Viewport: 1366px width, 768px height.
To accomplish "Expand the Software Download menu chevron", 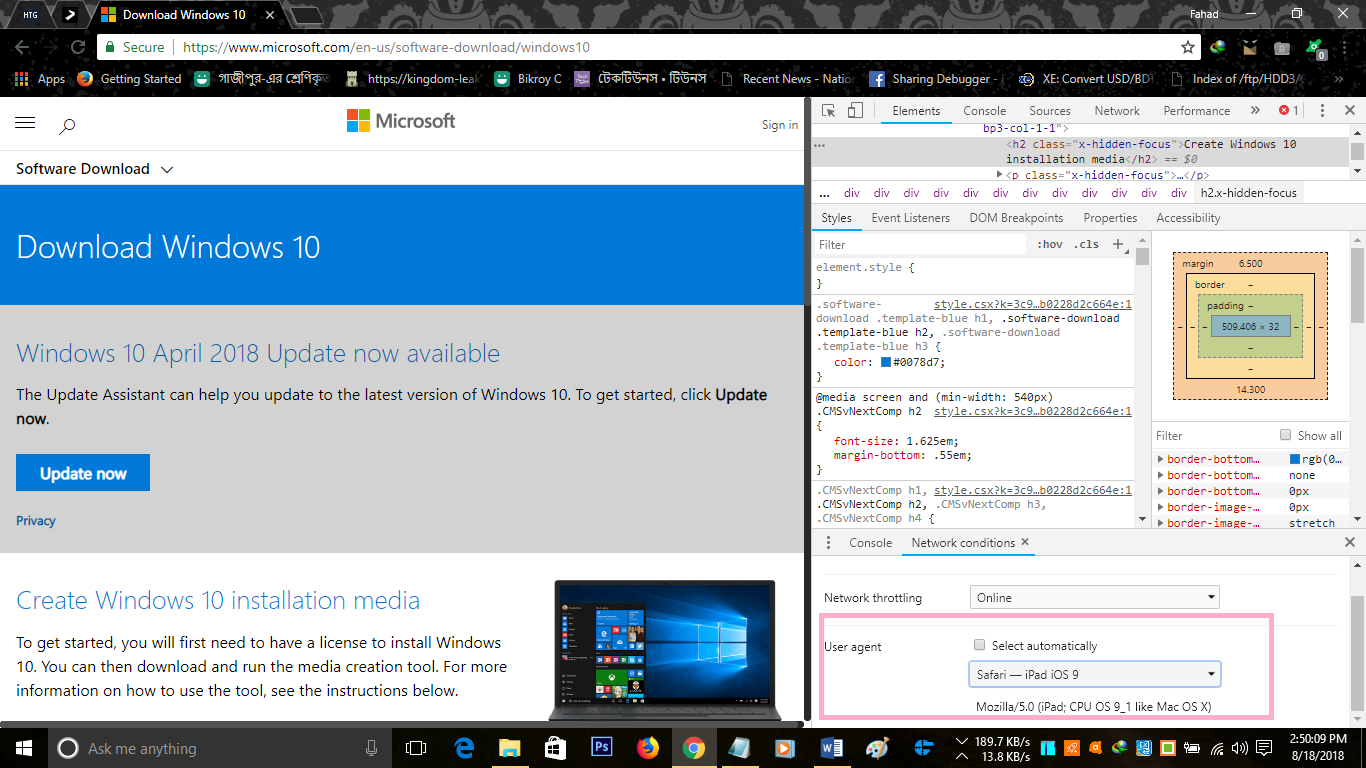I will point(167,170).
